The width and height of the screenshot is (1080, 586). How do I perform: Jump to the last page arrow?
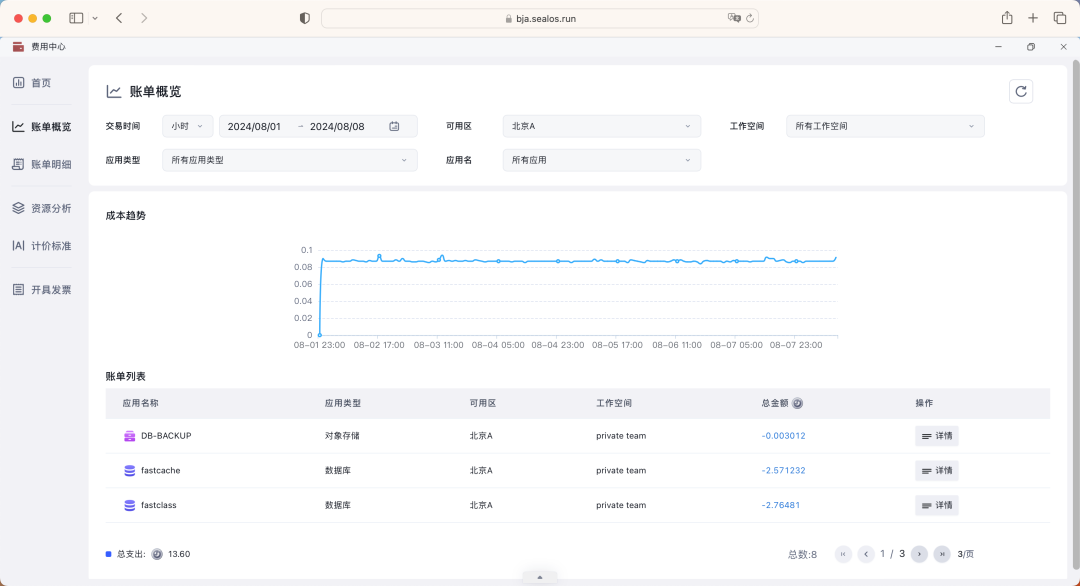pos(942,554)
